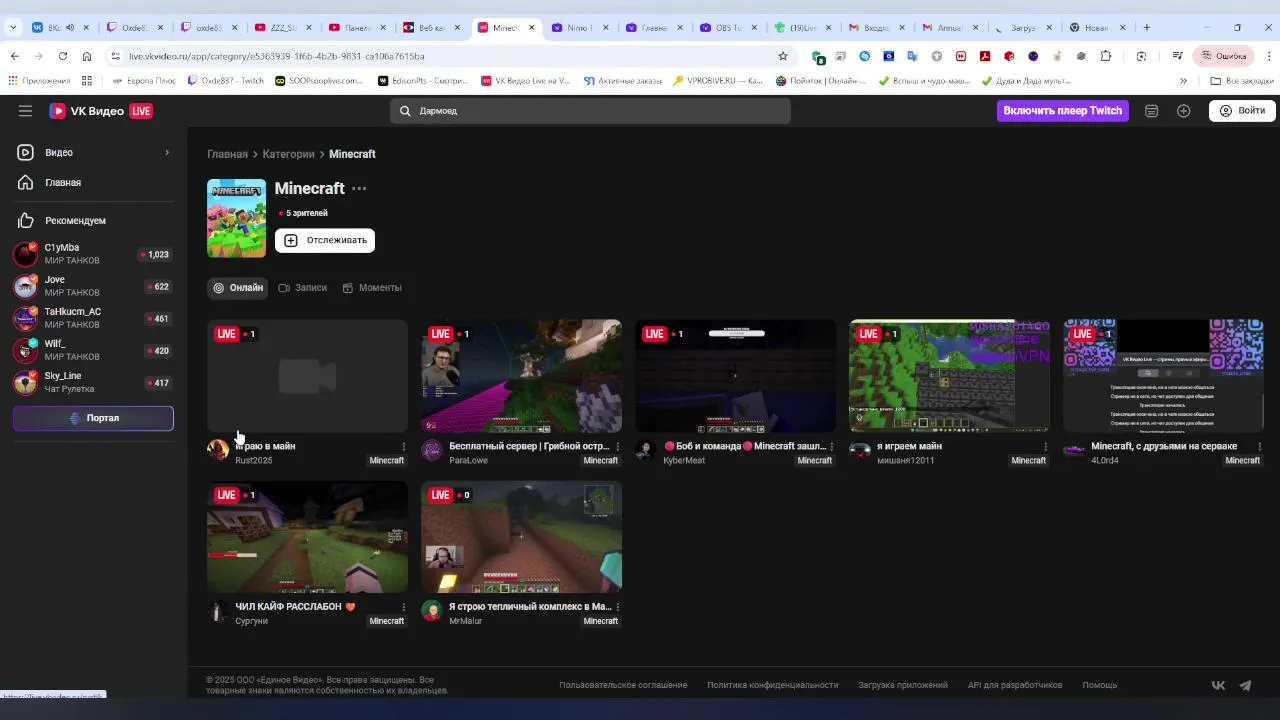Click Политика конфиденциальности footer link
This screenshot has height=720, width=1280.
773,685
